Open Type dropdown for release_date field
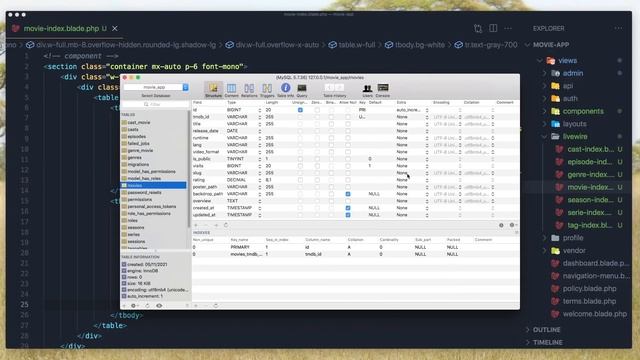640x360 pixels. tap(260, 131)
